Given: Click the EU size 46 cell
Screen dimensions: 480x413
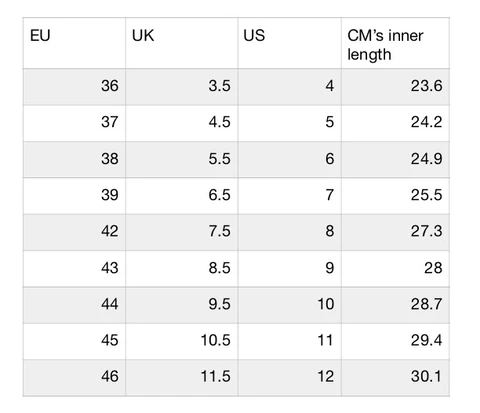Looking at the screenshot, I should coord(74,377).
